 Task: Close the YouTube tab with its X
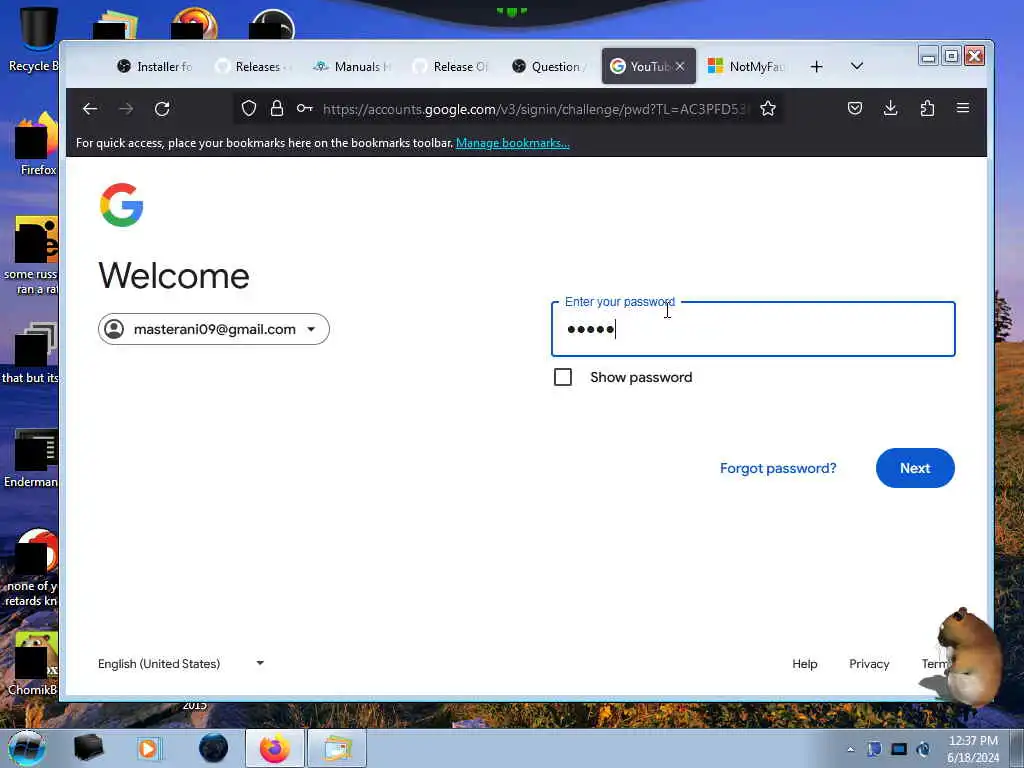tap(680, 67)
